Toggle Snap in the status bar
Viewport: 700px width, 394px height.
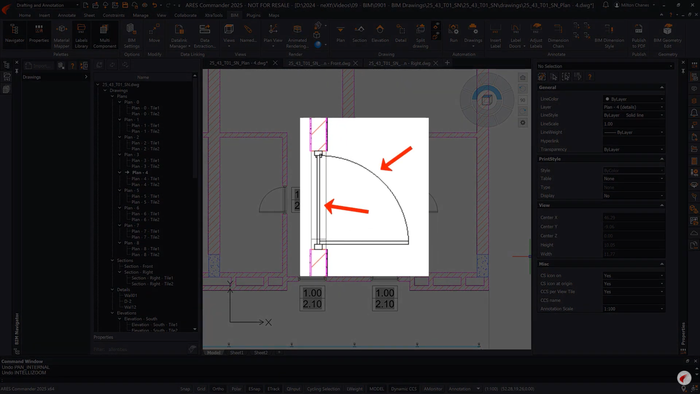(x=185, y=389)
